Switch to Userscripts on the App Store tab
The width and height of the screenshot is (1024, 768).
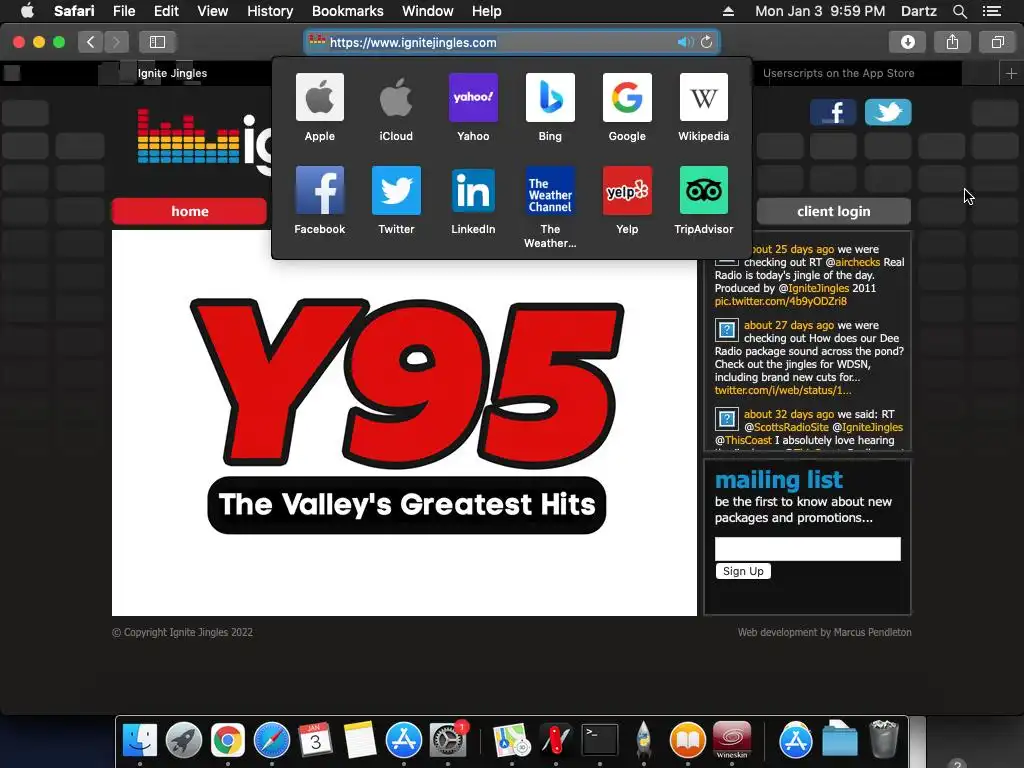839,73
